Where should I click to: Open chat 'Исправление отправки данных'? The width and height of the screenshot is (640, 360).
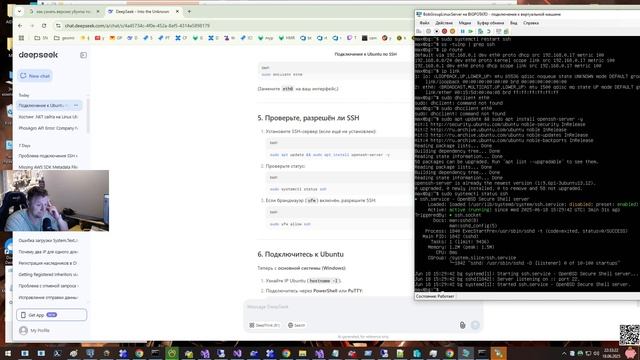48,298
